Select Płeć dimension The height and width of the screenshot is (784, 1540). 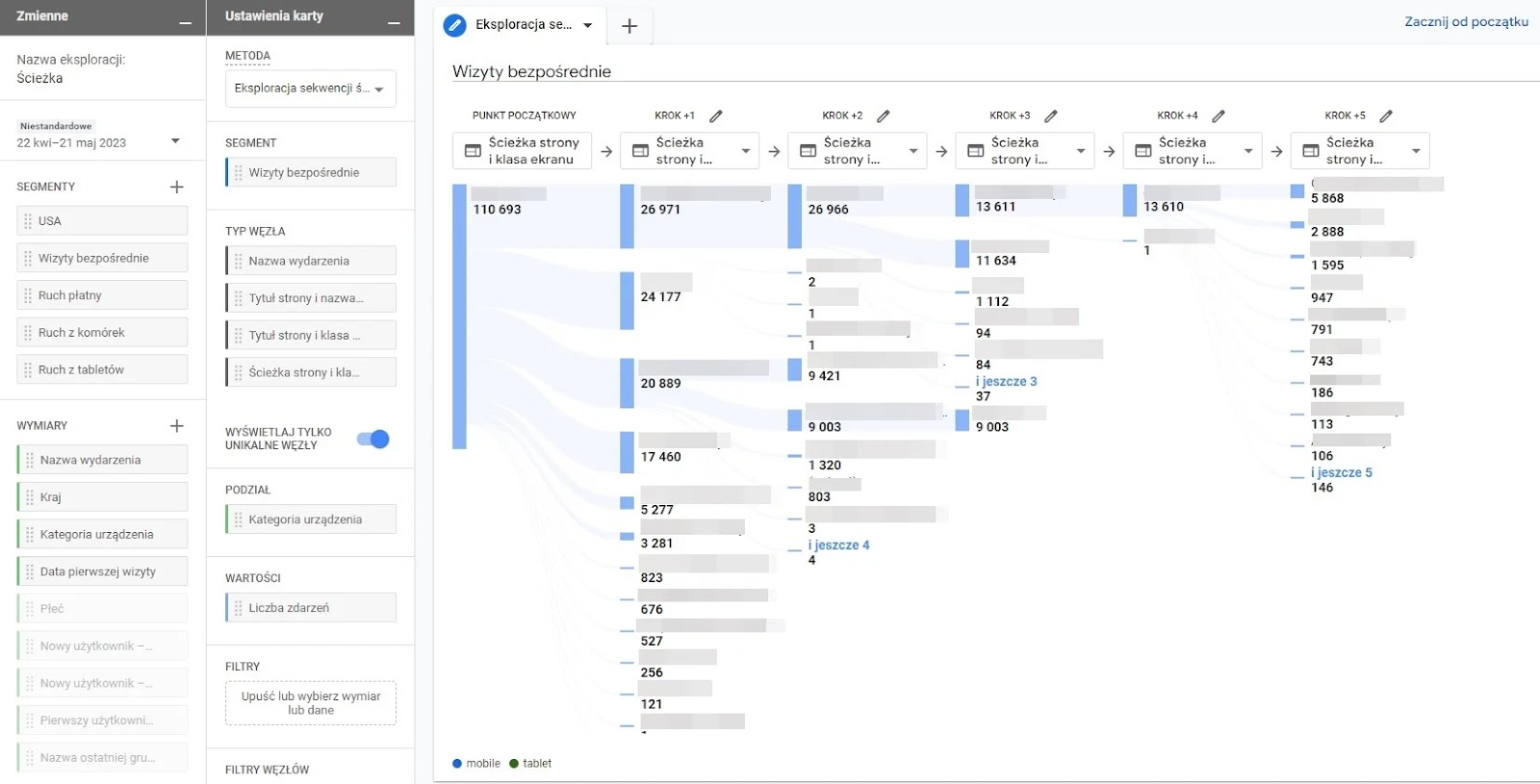tap(102, 608)
